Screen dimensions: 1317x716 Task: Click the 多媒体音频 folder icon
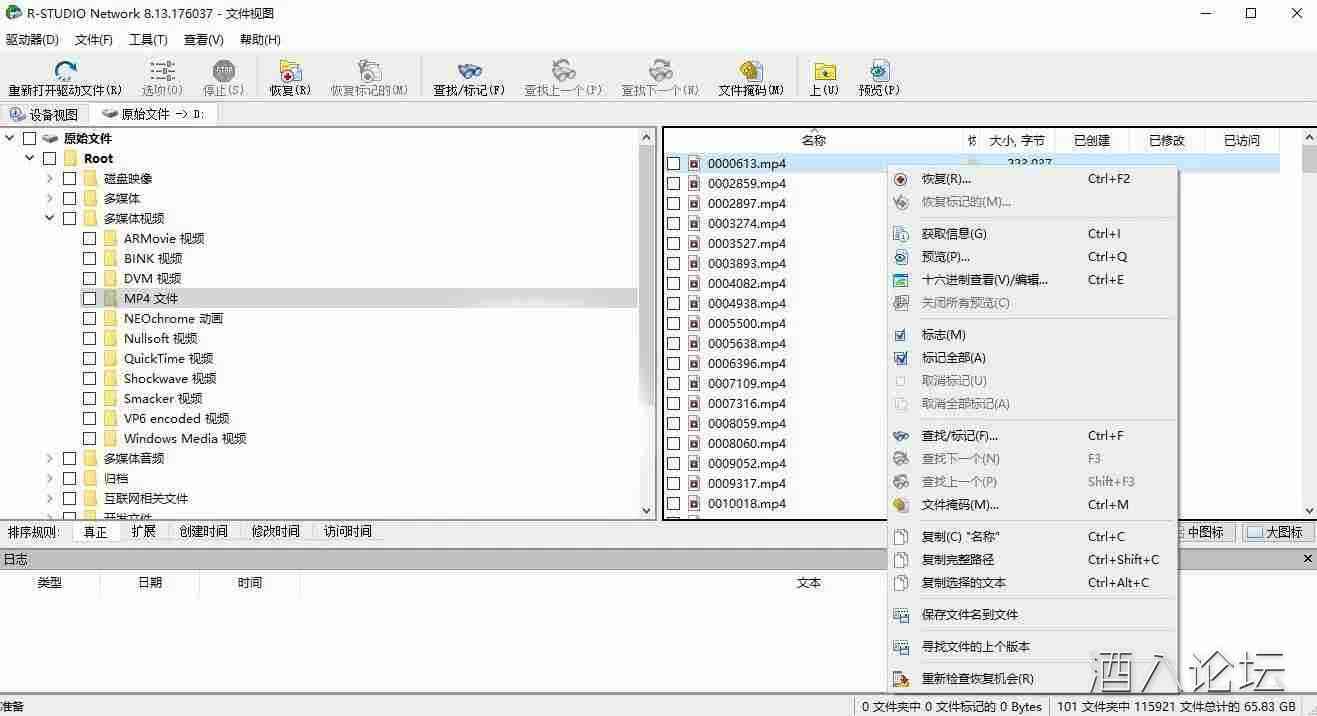(x=91, y=458)
